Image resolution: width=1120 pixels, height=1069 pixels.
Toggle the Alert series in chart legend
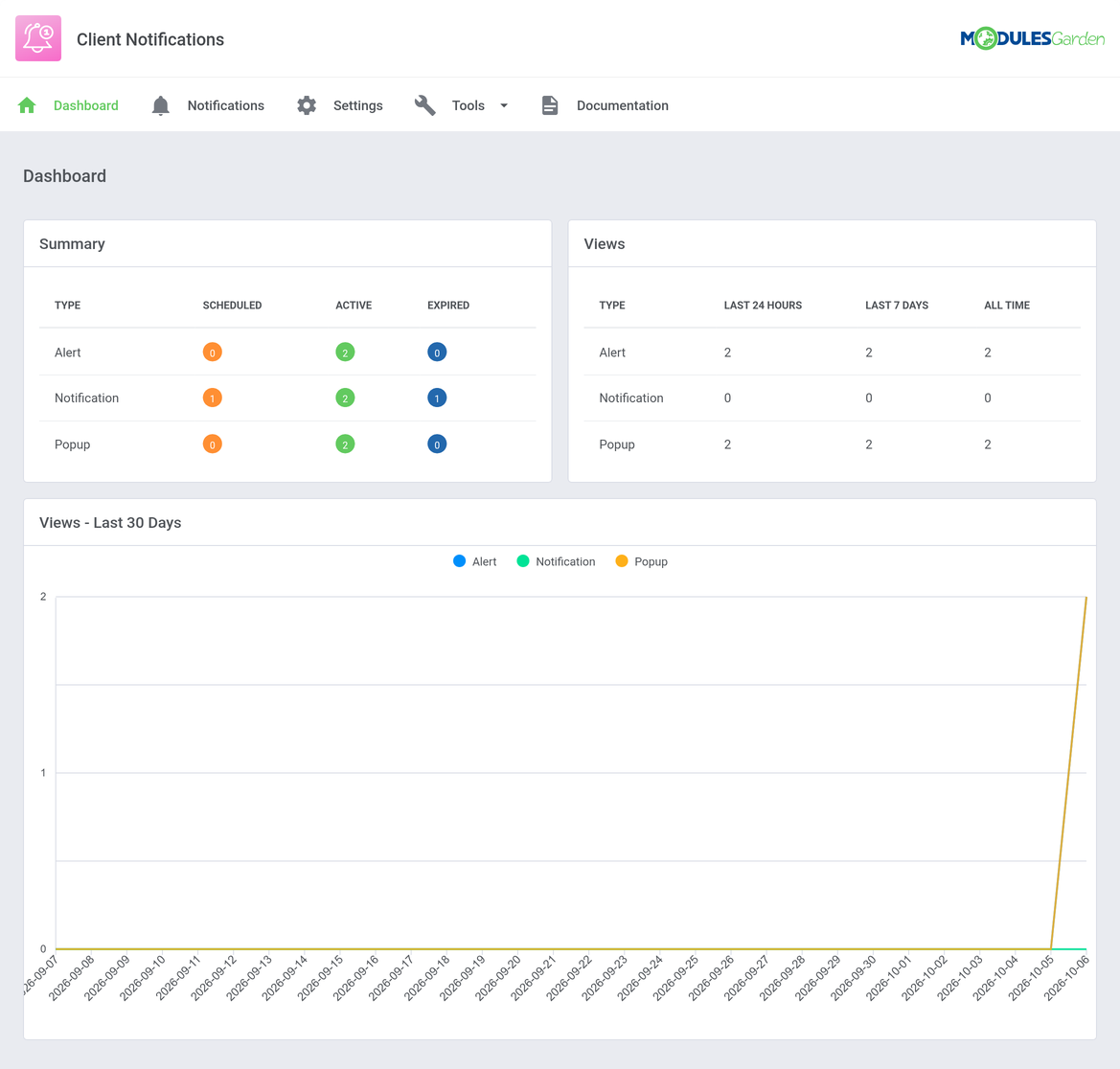[475, 561]
